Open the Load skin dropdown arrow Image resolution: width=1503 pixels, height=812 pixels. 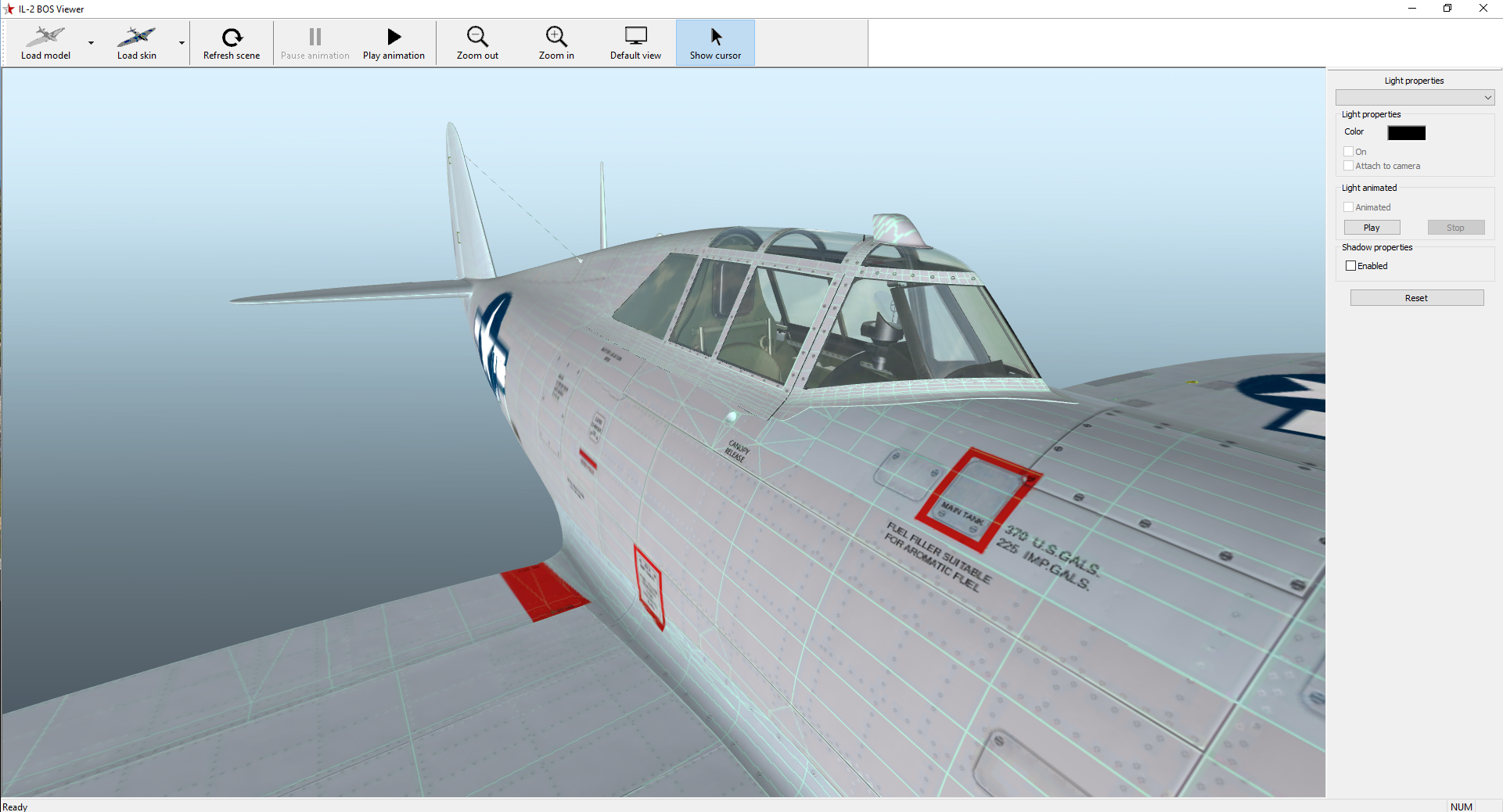pyautogui.click(x=182, y=43)
